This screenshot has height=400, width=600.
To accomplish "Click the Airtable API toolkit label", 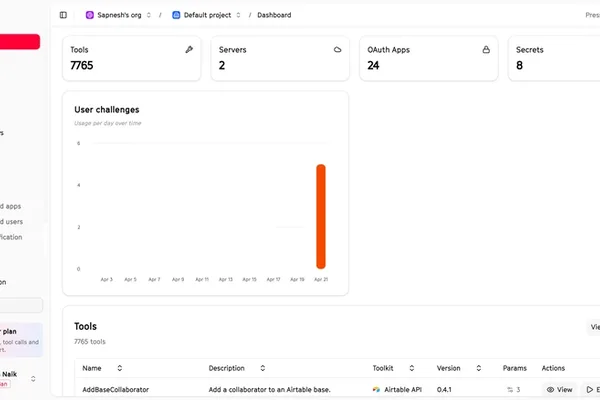I will pos(403,389).
